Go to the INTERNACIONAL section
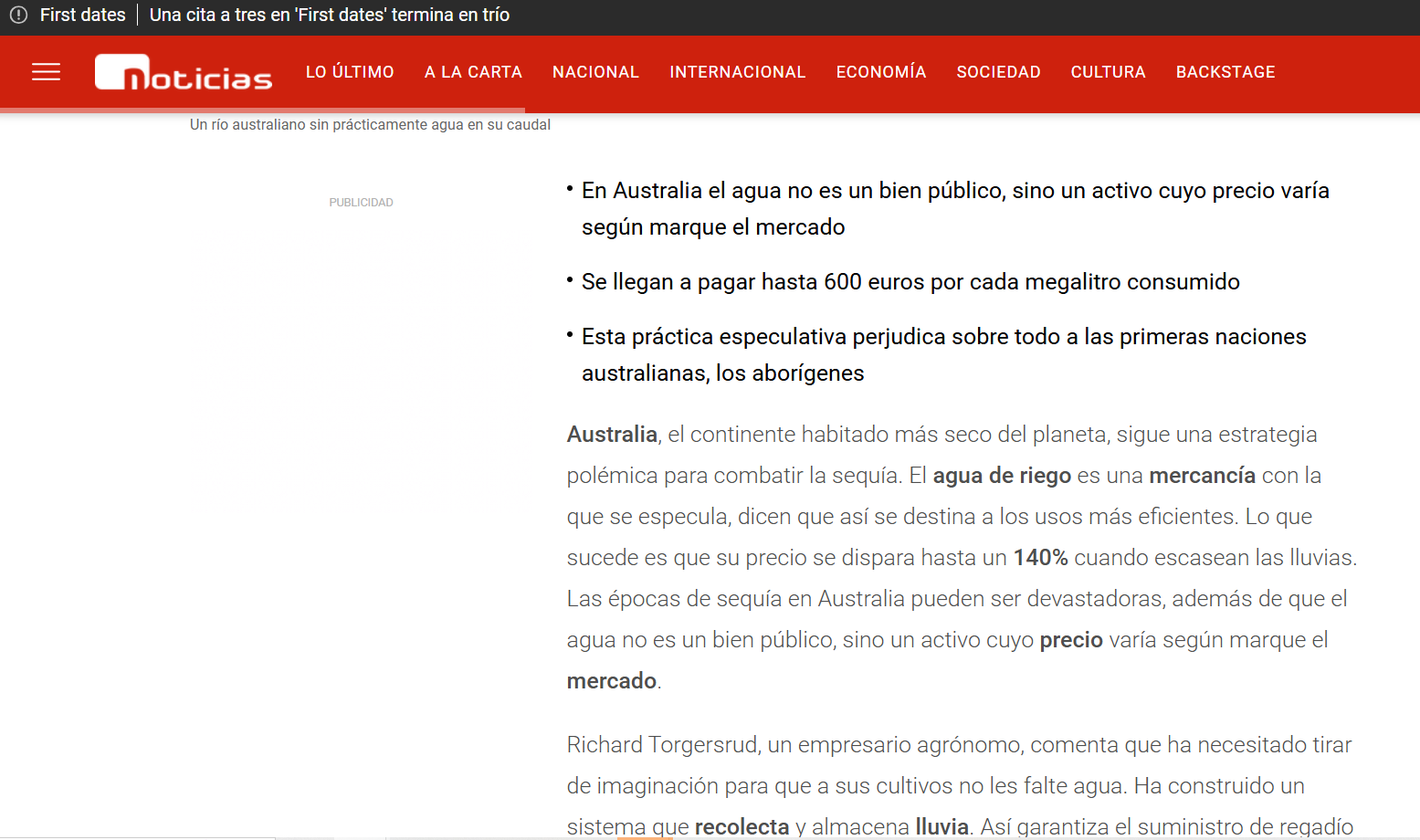The width and height of the screenshot is (1420, 840). (738, 72)
